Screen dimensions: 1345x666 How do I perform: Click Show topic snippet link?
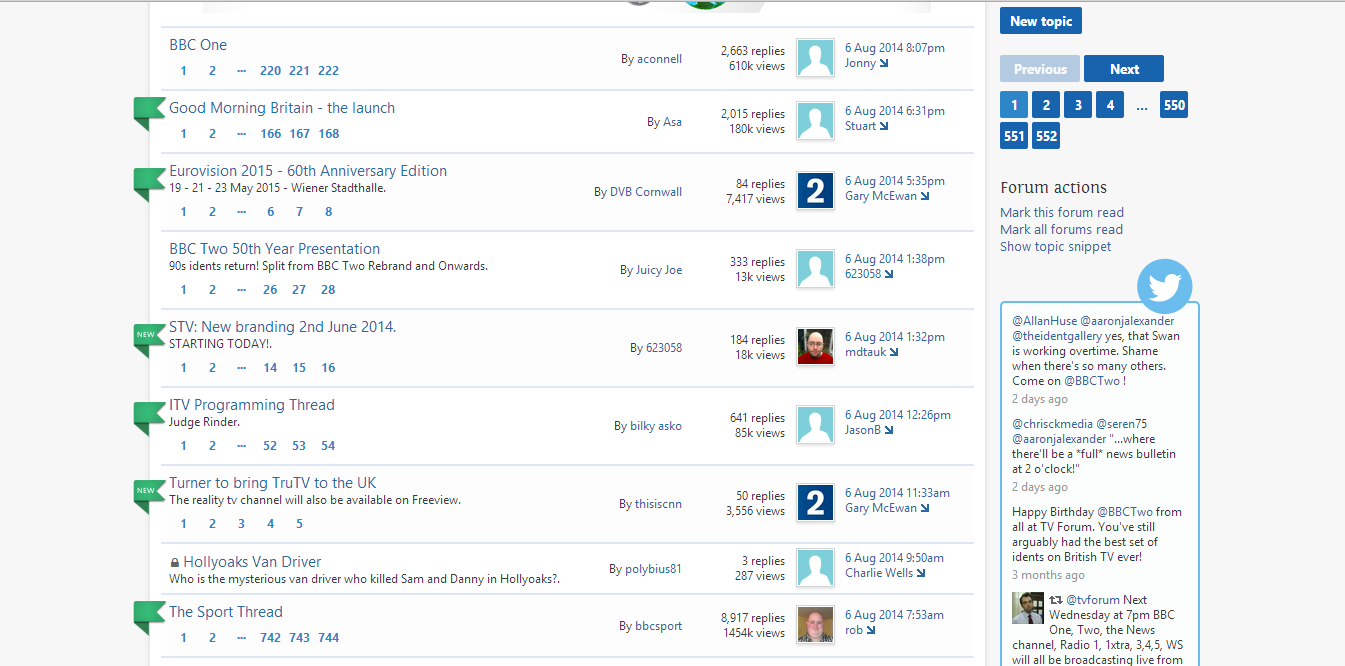(1055, 247)
